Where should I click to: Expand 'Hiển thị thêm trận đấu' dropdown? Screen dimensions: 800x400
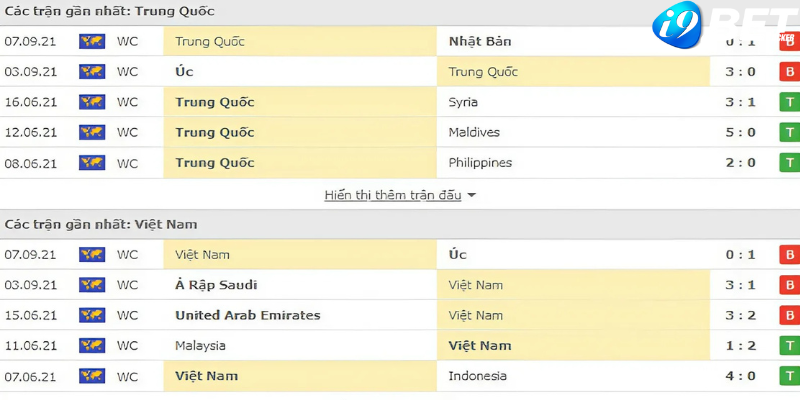tap(400, 195)
